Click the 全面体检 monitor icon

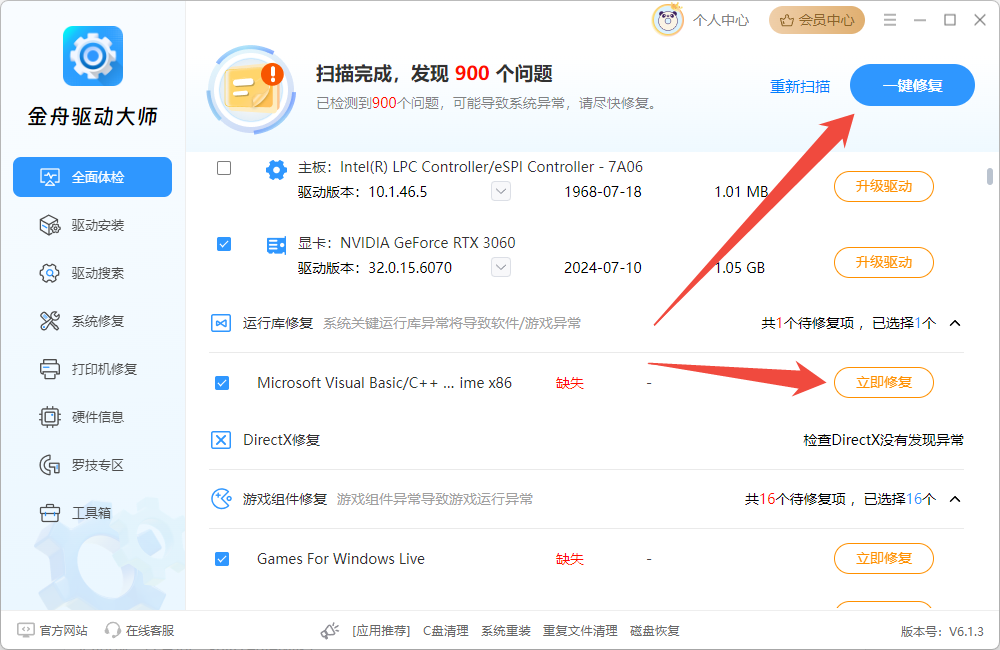(50, 177)
